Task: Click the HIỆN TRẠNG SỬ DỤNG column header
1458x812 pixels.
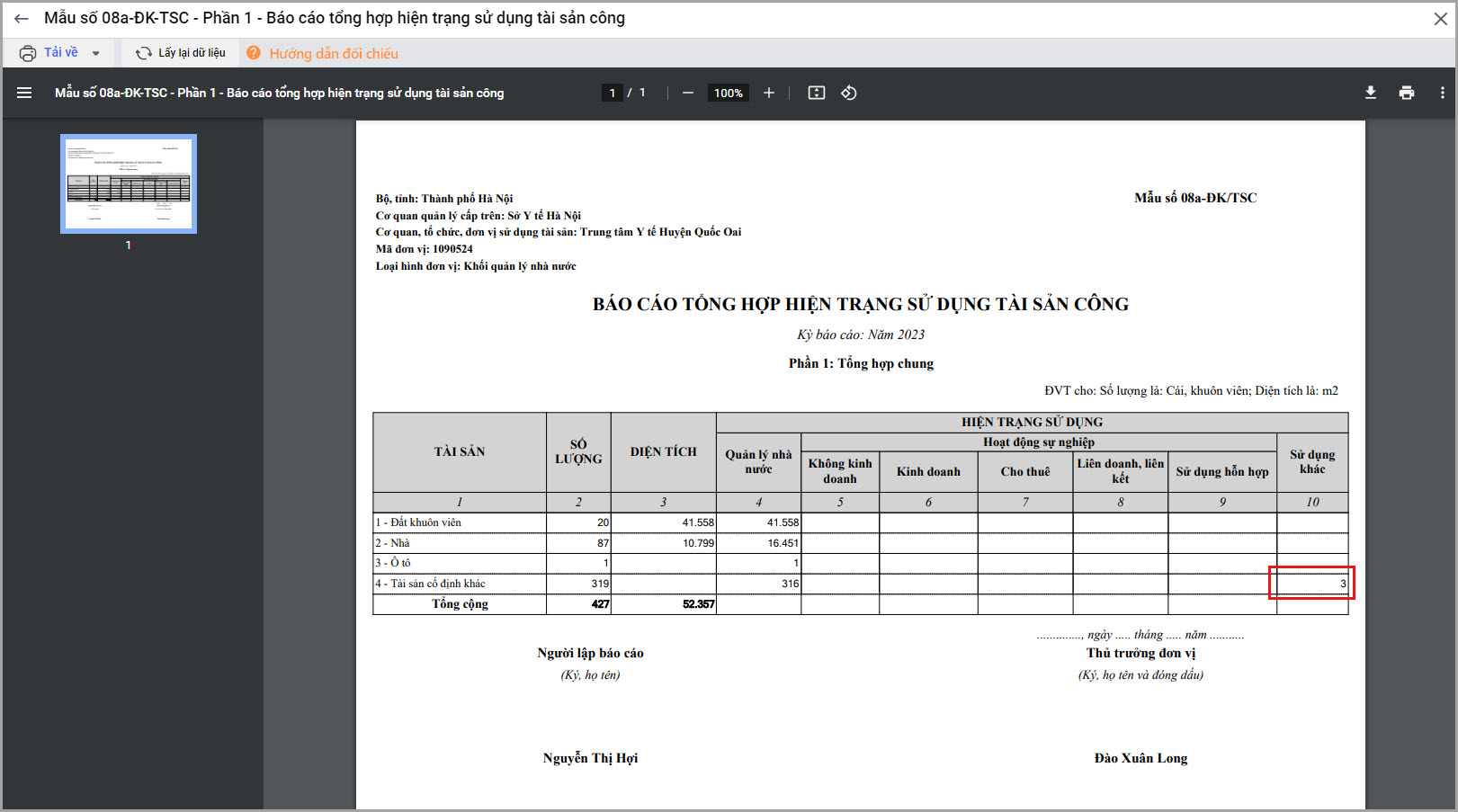Action: coord(1032,422)
